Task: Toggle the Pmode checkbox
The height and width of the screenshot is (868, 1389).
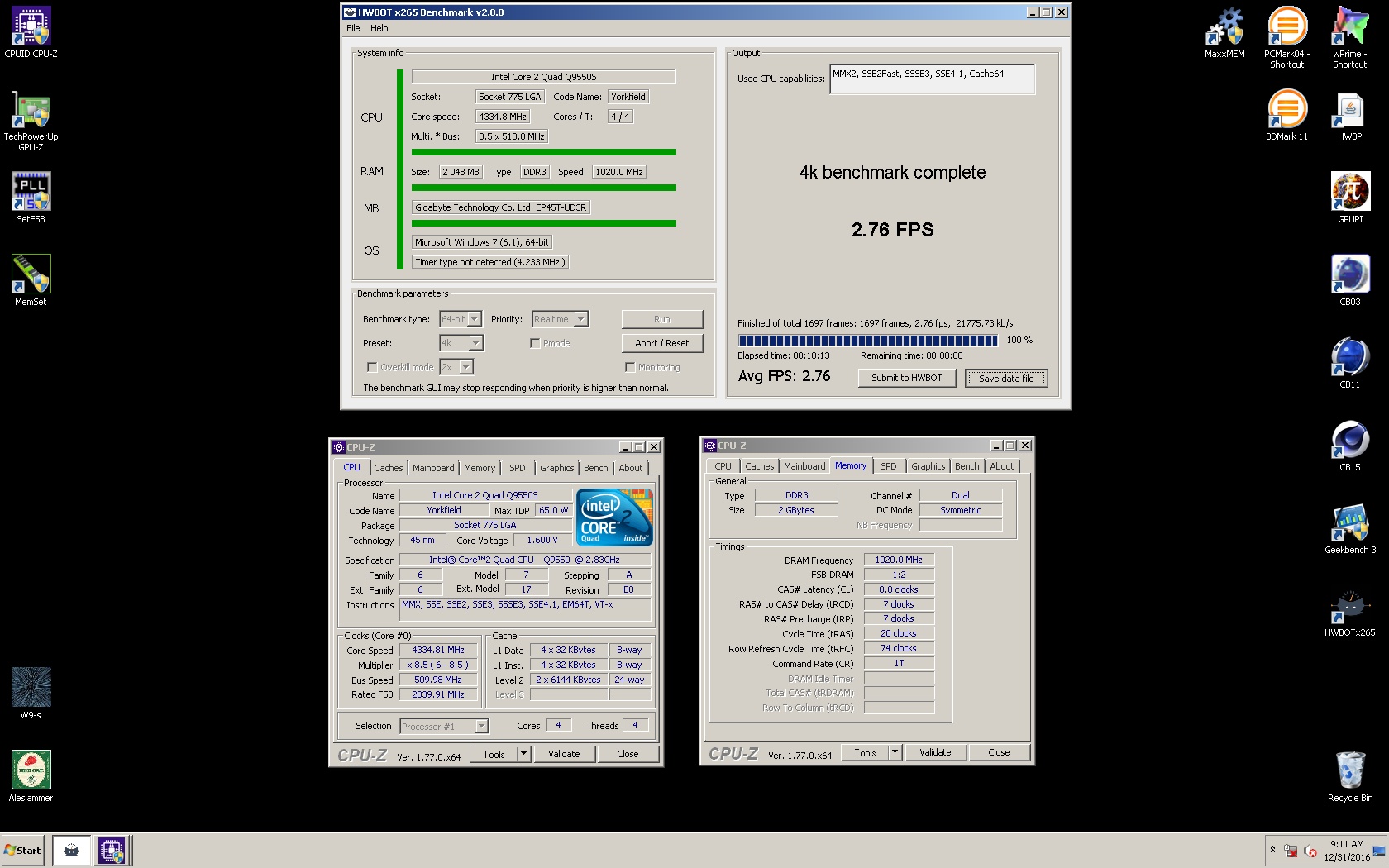Action: pyautogui.click(x=535, y=343)
